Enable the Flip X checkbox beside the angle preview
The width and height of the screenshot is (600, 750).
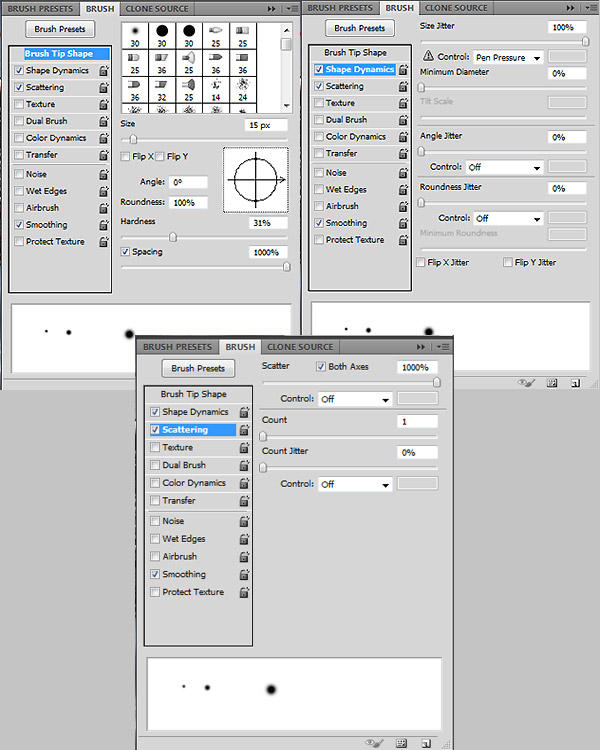tap(125, 157)
